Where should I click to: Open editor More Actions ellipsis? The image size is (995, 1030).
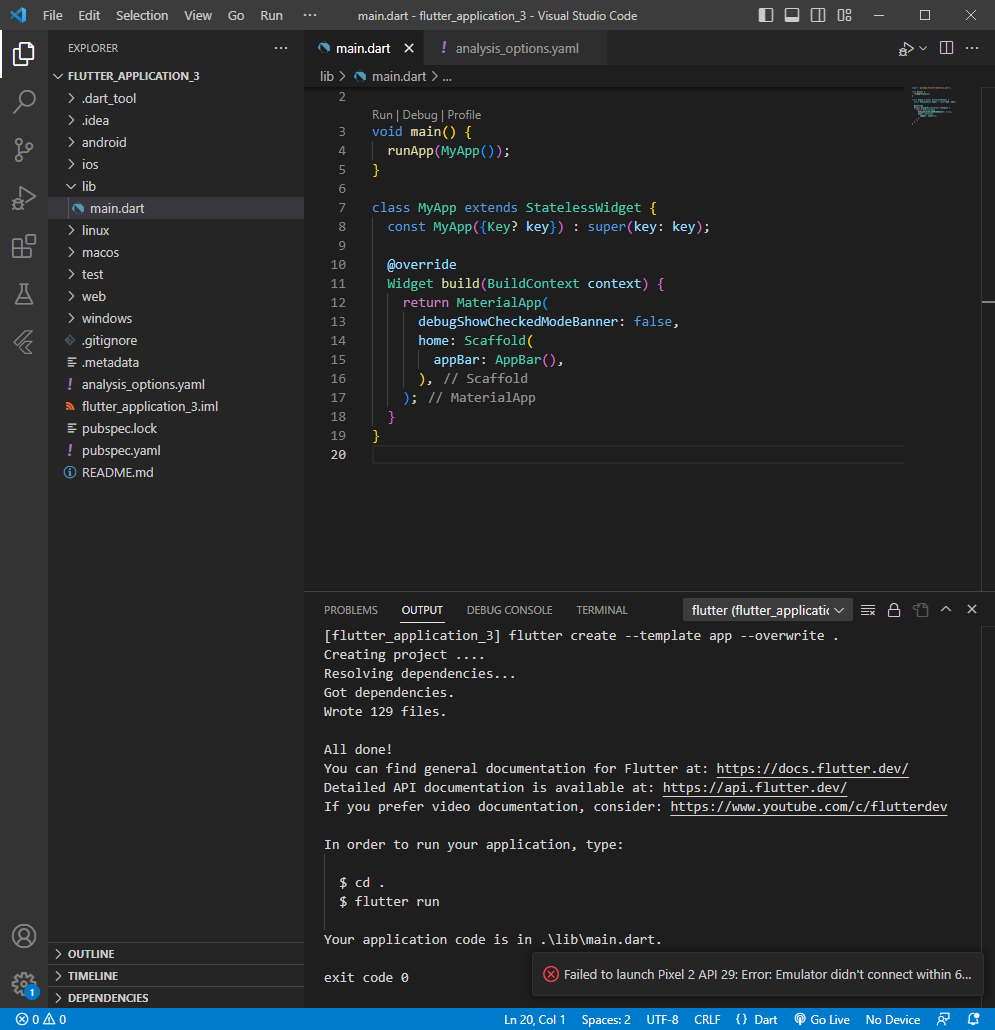[972, 48]
